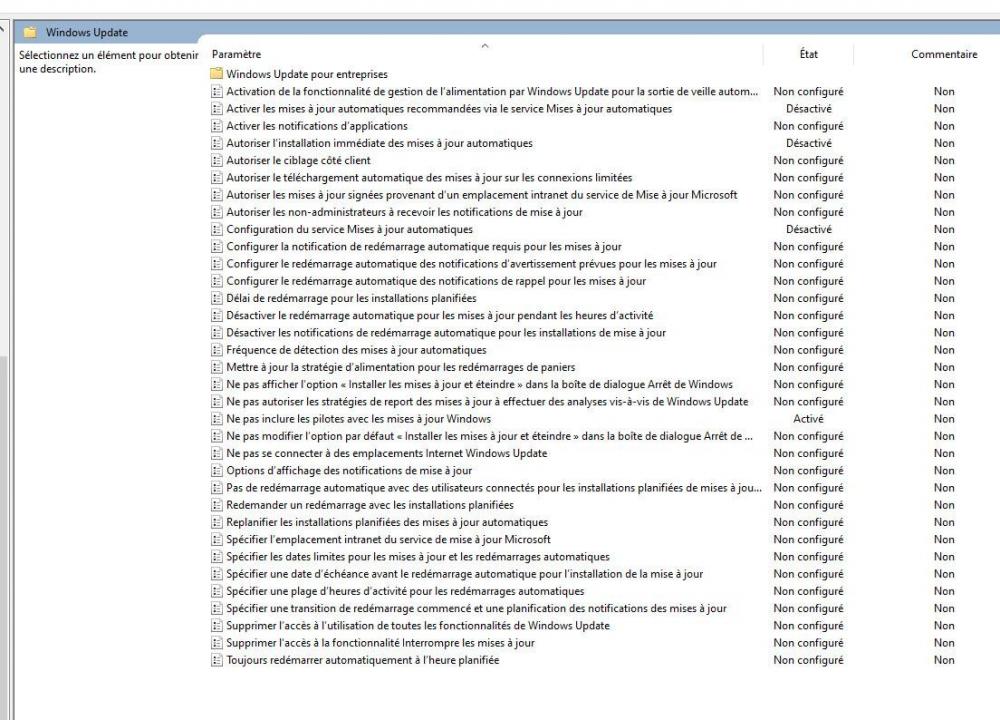Select Supprimer l'accès à la fonctionnalité Interrompre
This screenshot has height=720, width=1000.
[380, 643]
